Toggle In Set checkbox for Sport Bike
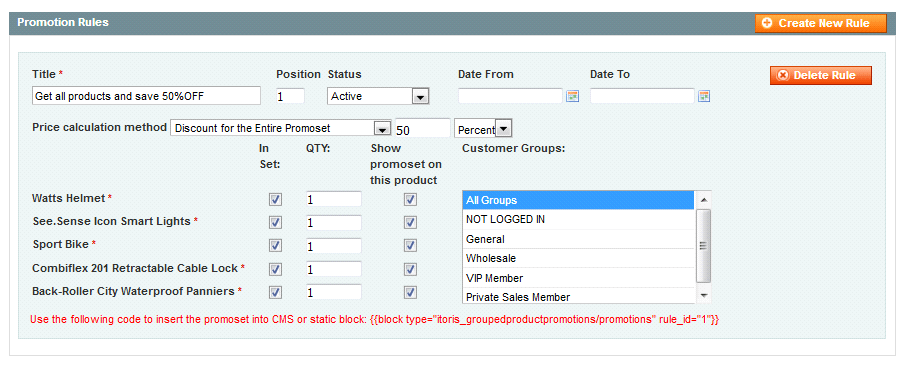 [275, 246]
